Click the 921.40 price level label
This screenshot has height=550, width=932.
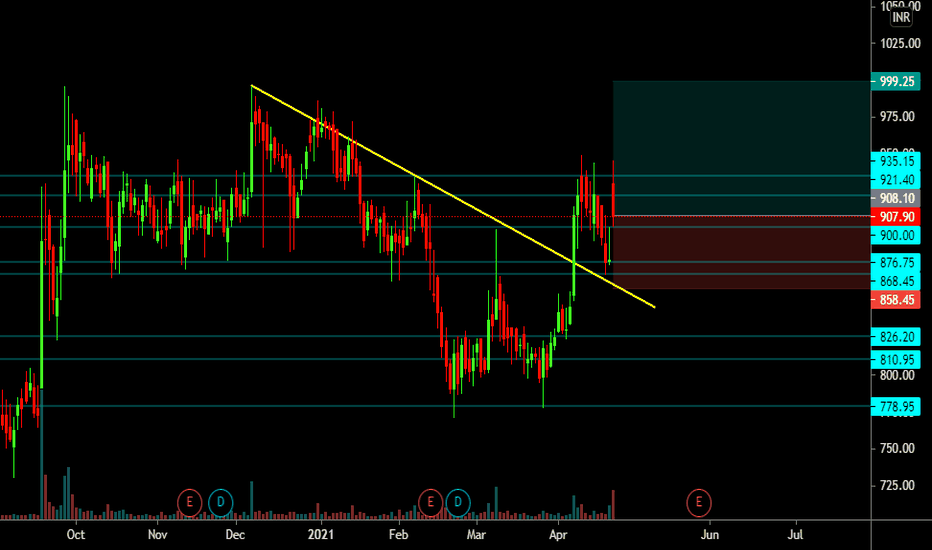click(896, 180)
